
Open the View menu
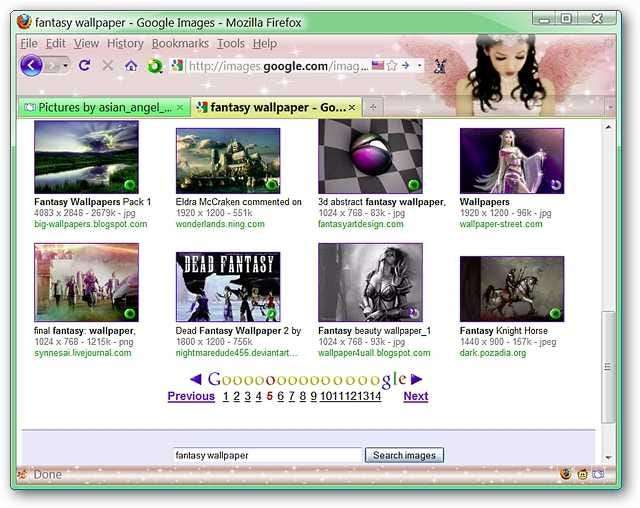coord(86,43)
